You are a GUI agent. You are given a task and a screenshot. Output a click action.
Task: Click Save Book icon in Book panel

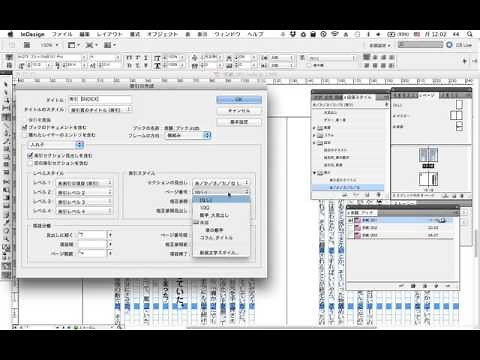[413, 286]
